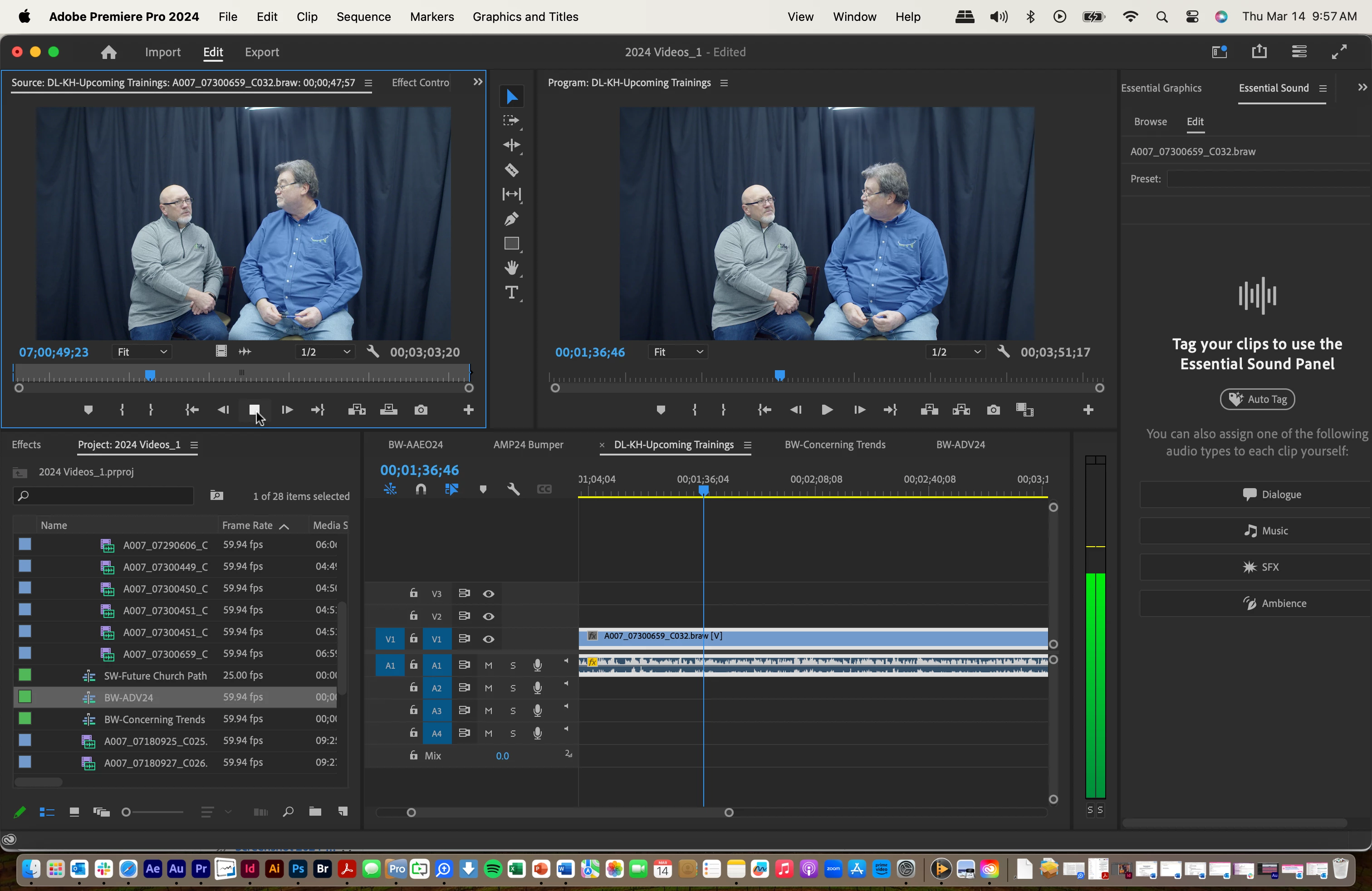Hide track V2 with eye toggle
This screenshot has height=891, width=1372.
(x=488, y=616)
